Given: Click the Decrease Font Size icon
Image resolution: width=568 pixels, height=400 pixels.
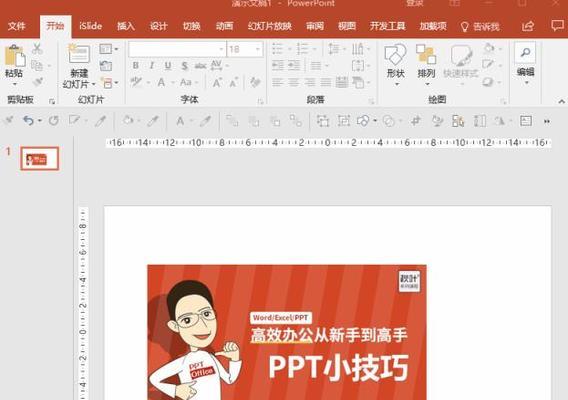Looking at the screenshot, I should 233,83.
